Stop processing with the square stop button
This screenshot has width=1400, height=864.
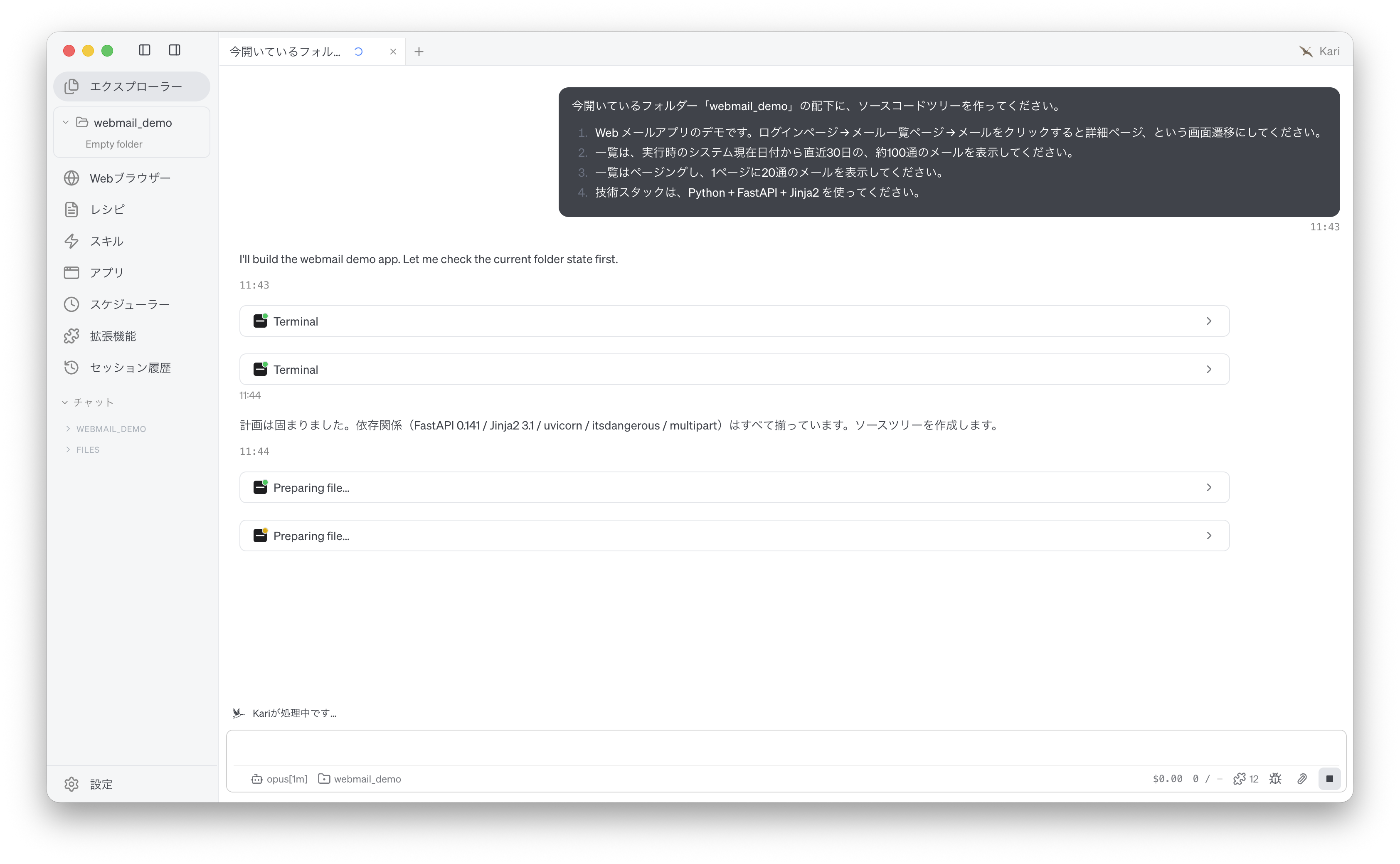[1330, 779]
